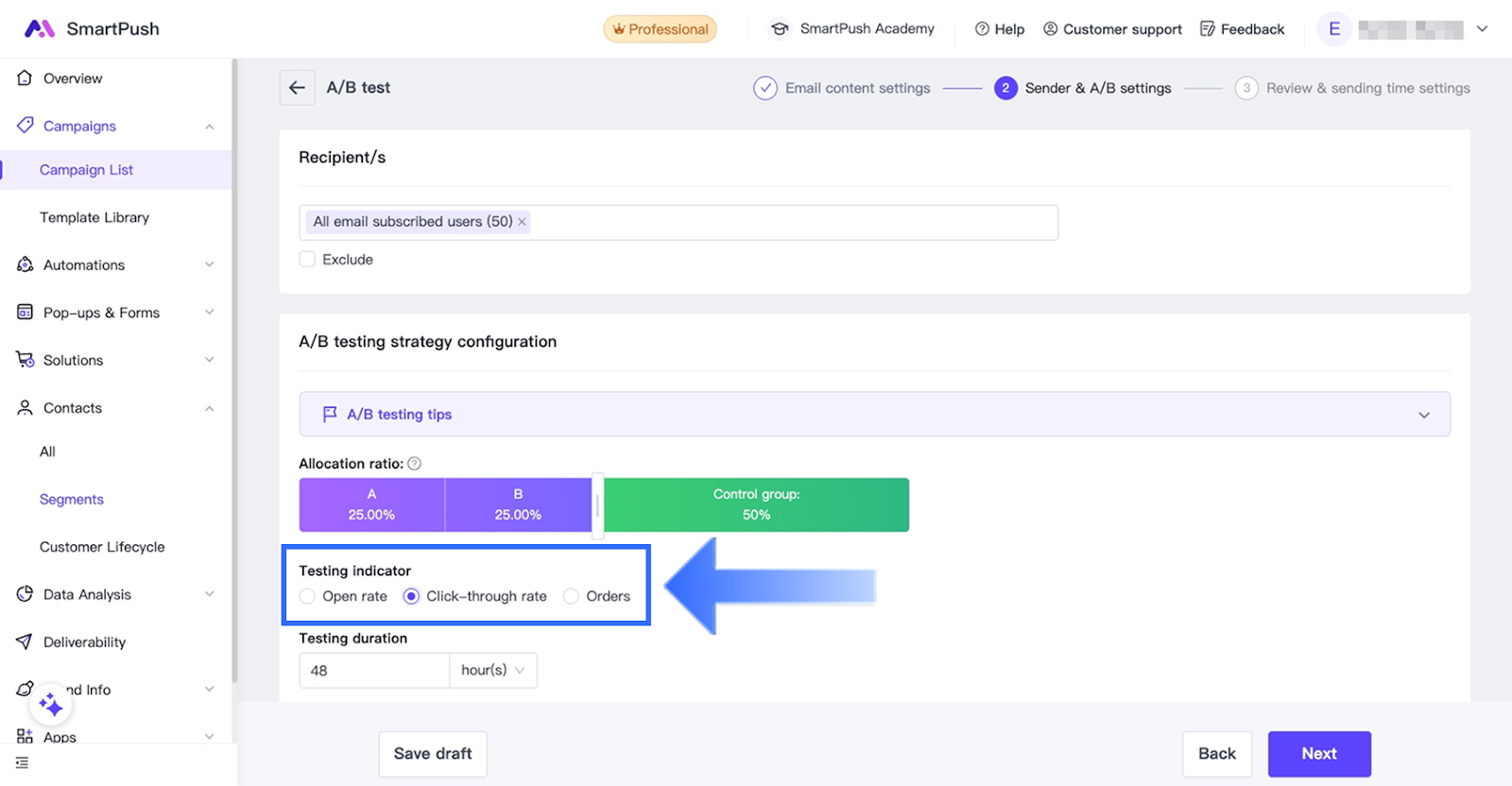
Task: Go to Segments under Contacts
Action: (x=72, y=500)
